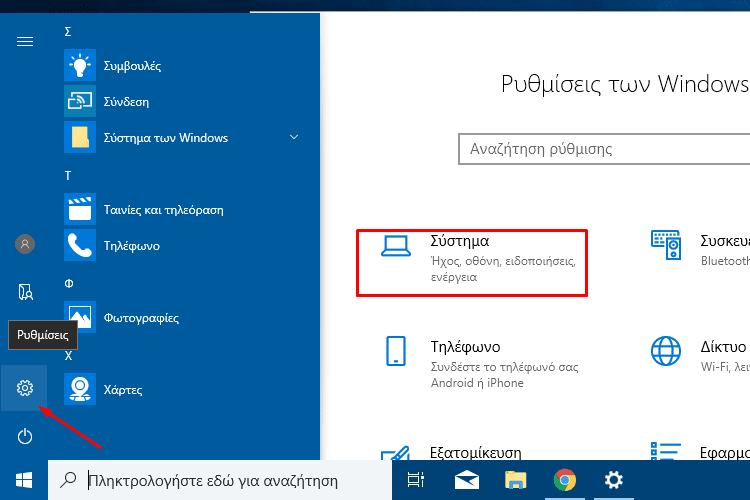Image resolution: width=750 pixels, height=500 pixels.
Task: Click the Συμβουλές label in Start list
Action: coord(132,66)
